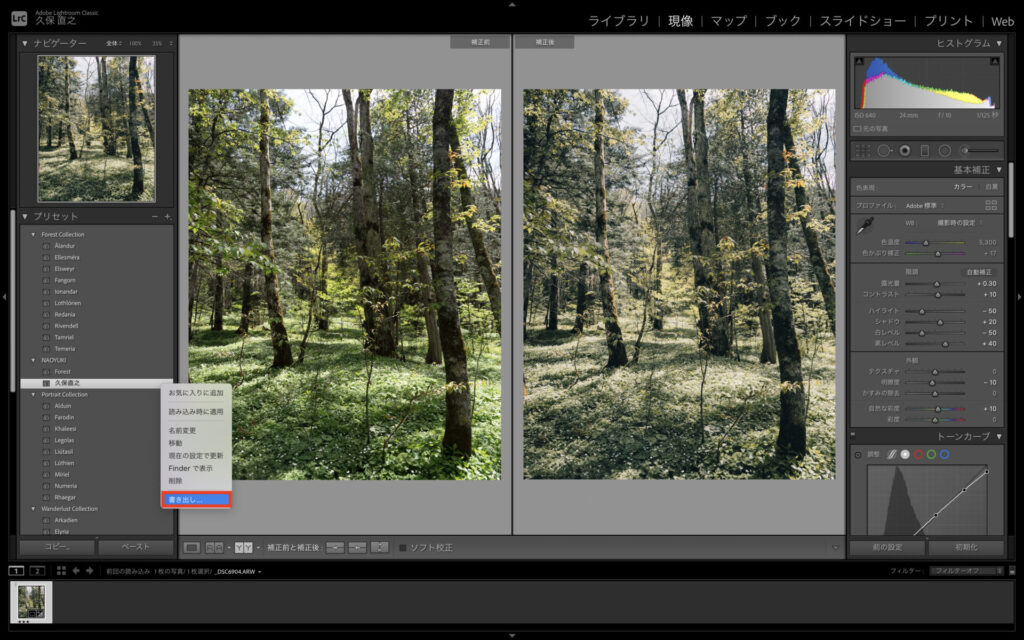
Task: Select the crop overlay grid tool
Action: (863, 151)
